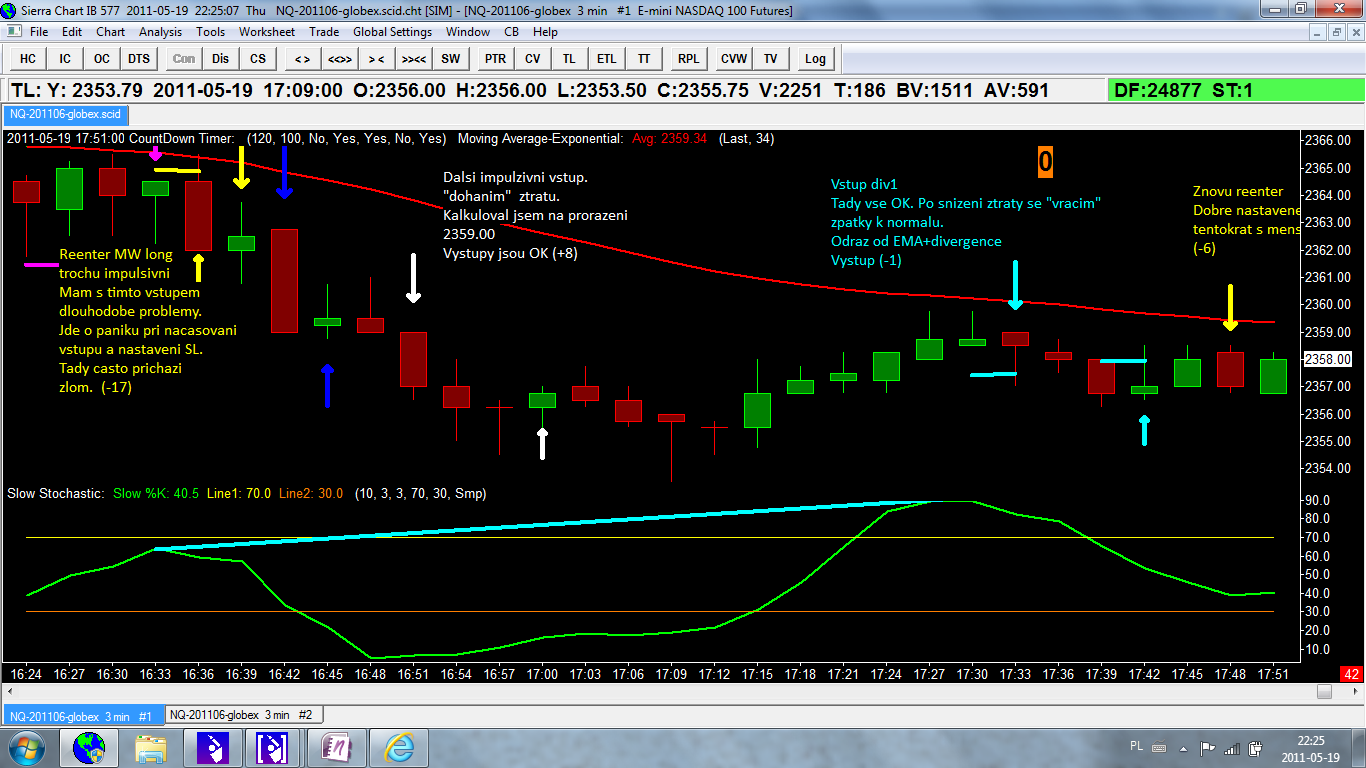Click the IC toolbar button

tap(65, 58)
